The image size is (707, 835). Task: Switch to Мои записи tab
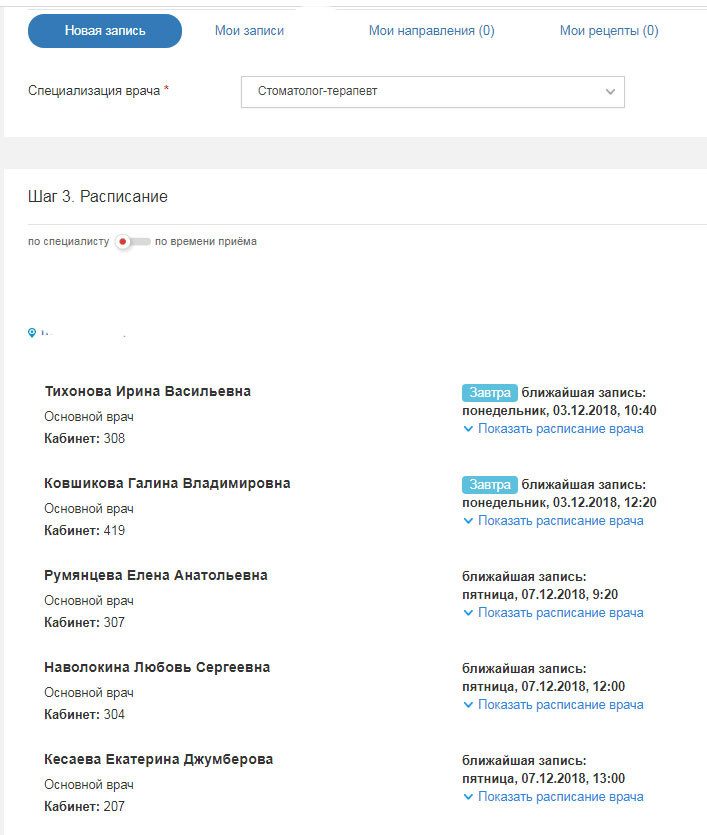249,31
